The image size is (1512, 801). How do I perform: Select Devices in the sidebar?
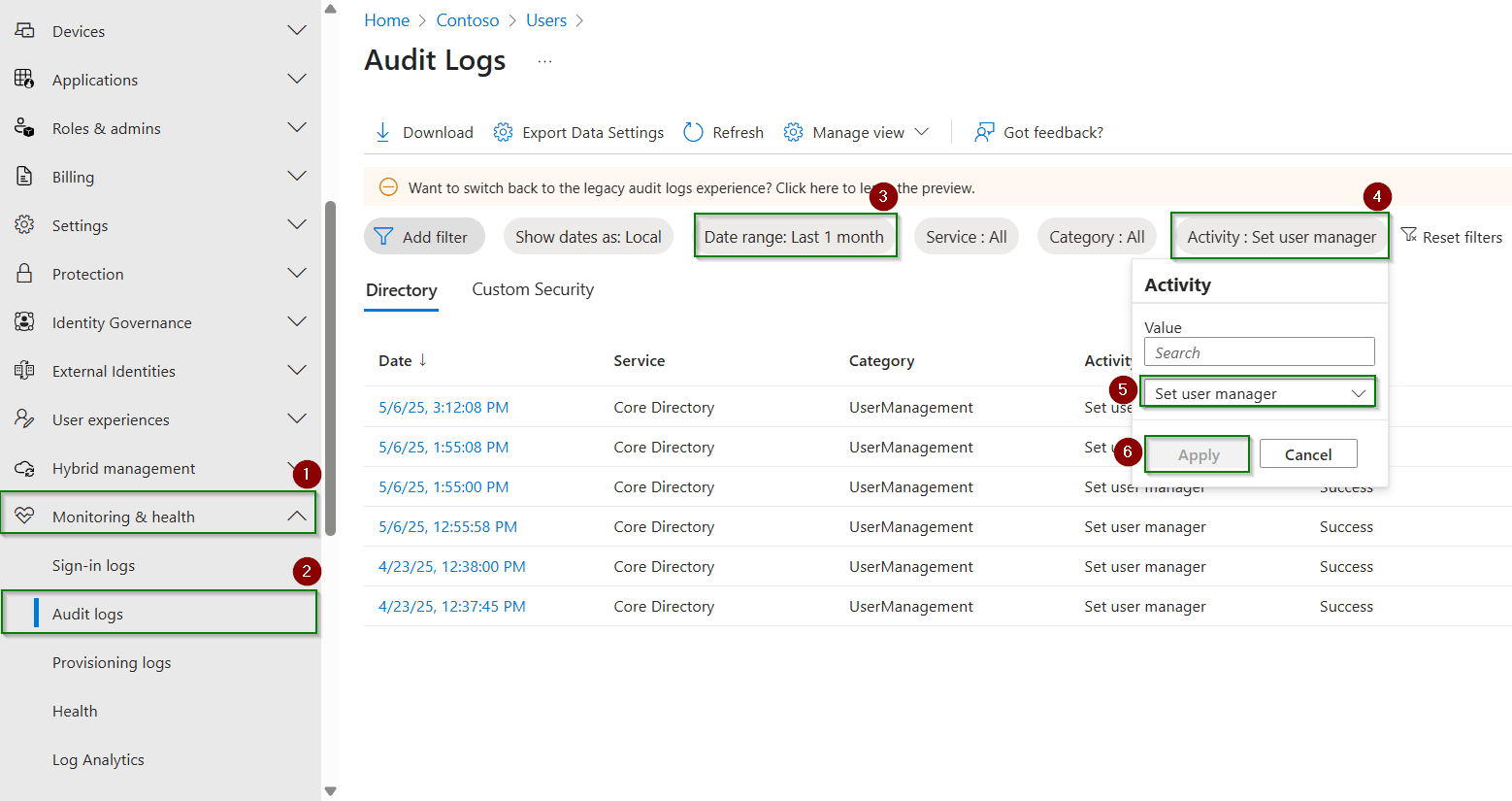[78, 30]
